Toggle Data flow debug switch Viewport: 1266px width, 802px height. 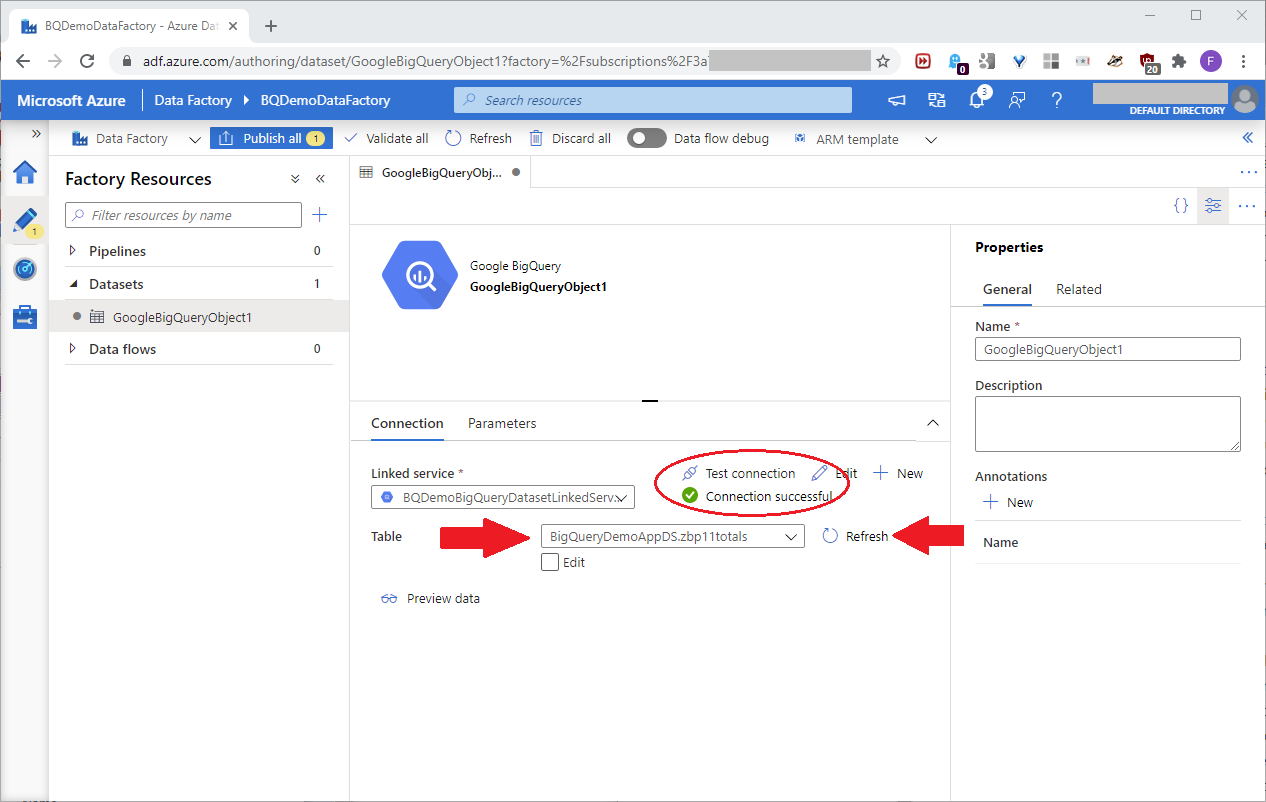[647, 138]
